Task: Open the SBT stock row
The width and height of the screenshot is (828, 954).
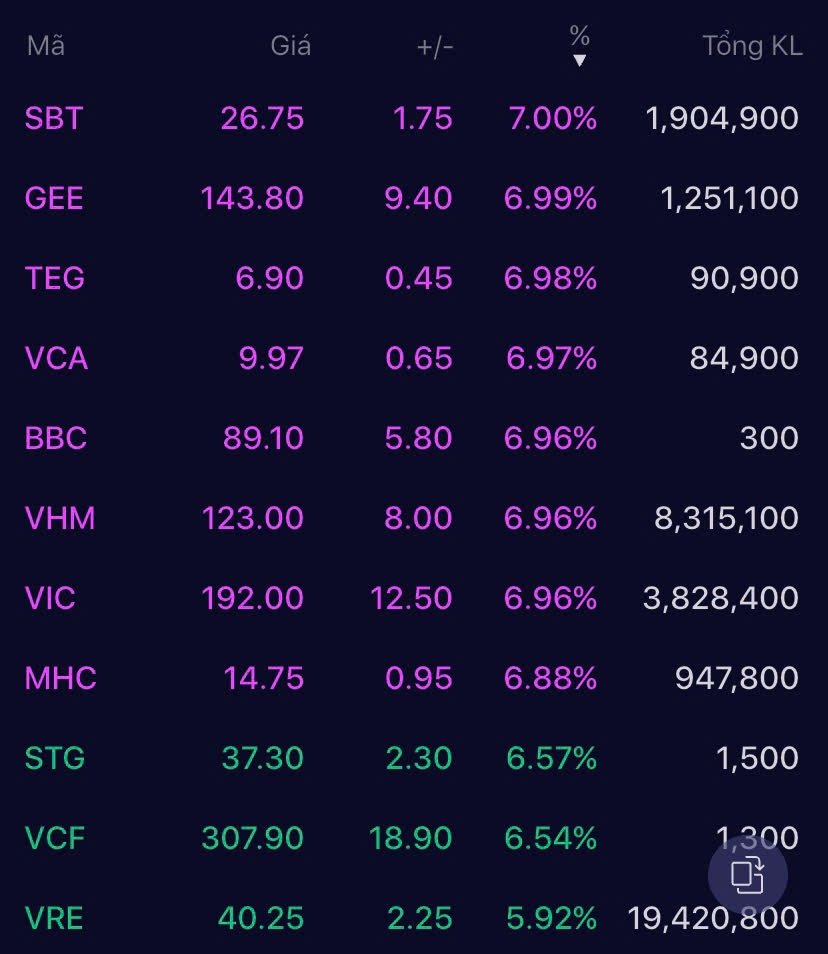Action: click(x=54, y=118)
